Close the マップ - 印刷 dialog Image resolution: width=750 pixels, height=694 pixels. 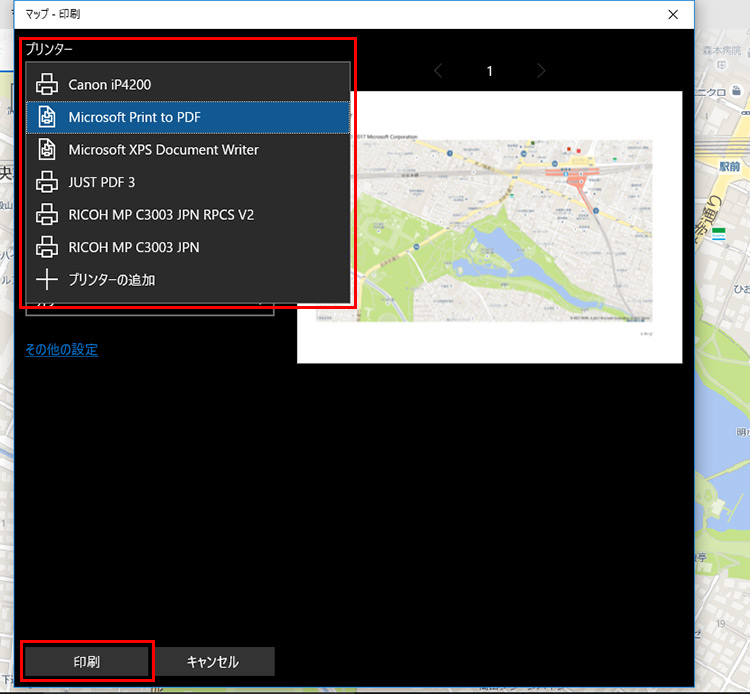(x=674, y=15)
